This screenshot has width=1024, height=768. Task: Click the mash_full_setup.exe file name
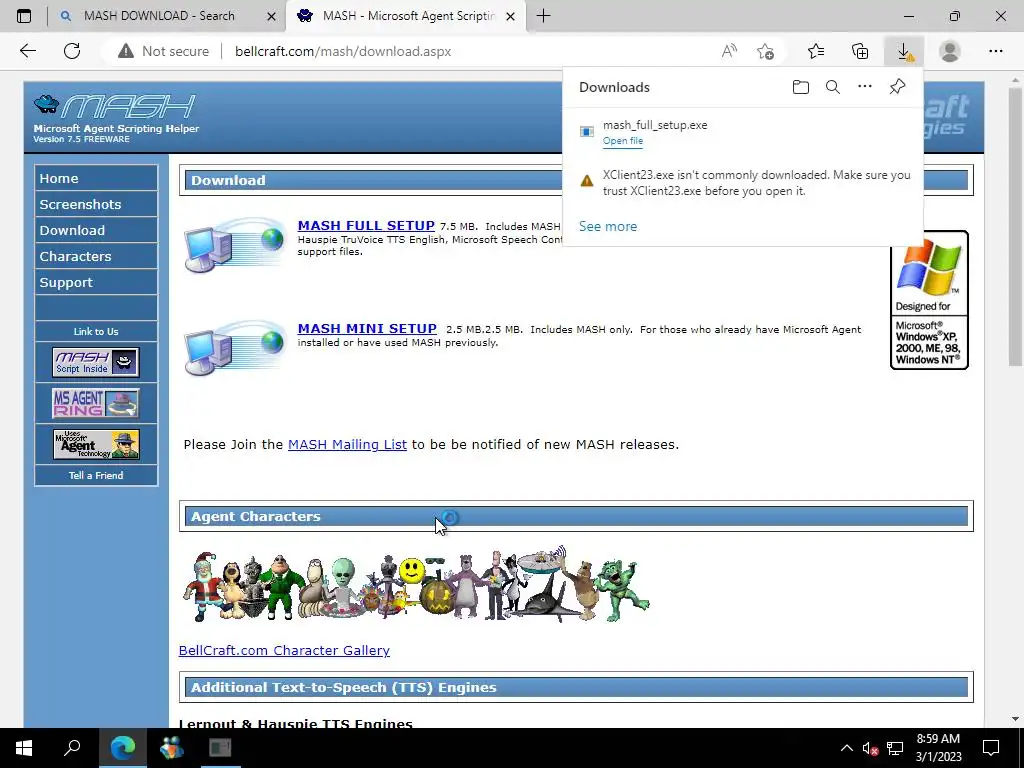click(655, 125)
